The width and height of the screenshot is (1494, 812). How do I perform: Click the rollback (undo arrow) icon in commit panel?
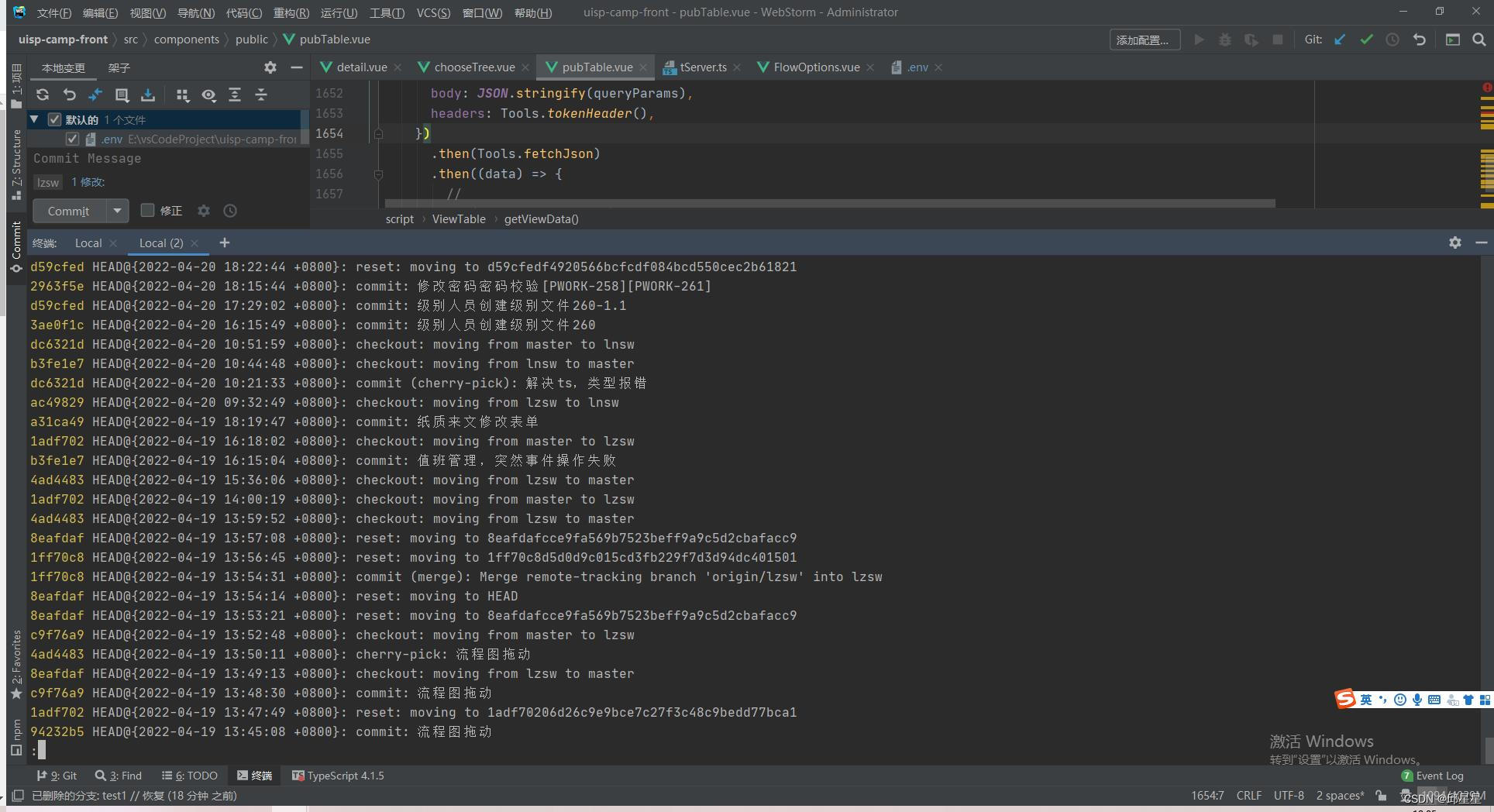pyautogui.click(x=70, y=95)
